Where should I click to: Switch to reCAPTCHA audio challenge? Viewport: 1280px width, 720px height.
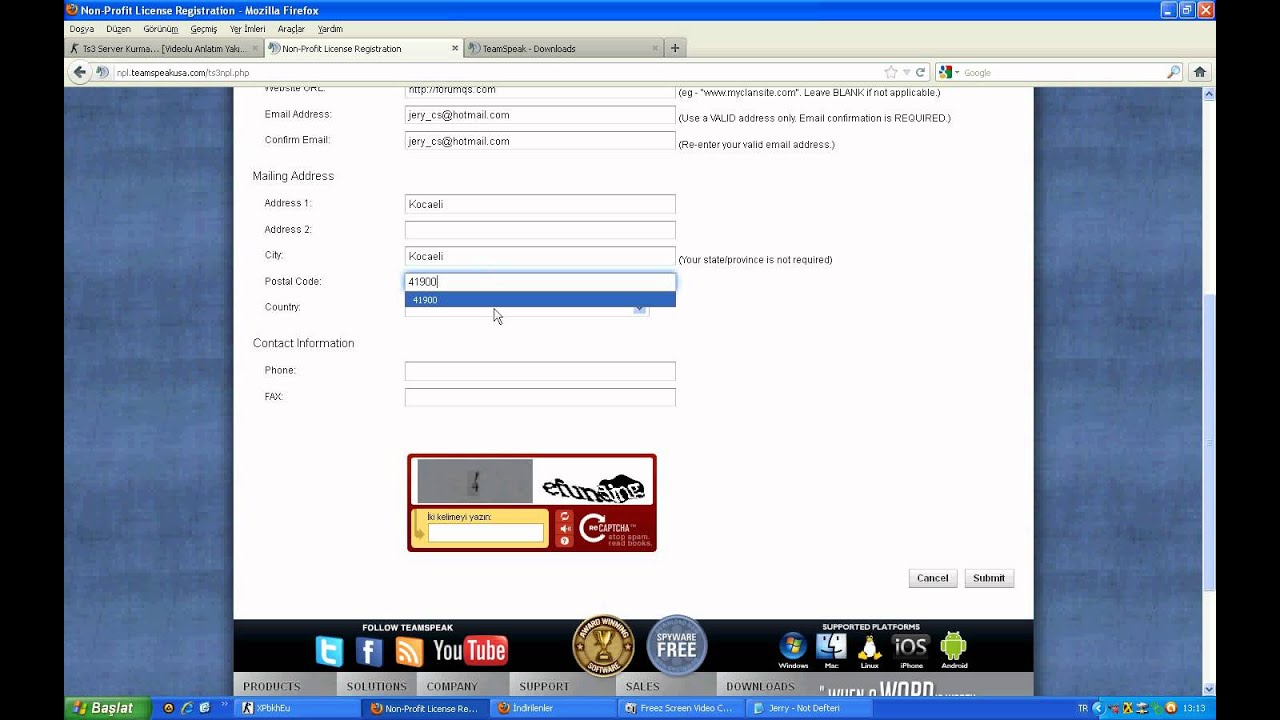pos(565,529)
